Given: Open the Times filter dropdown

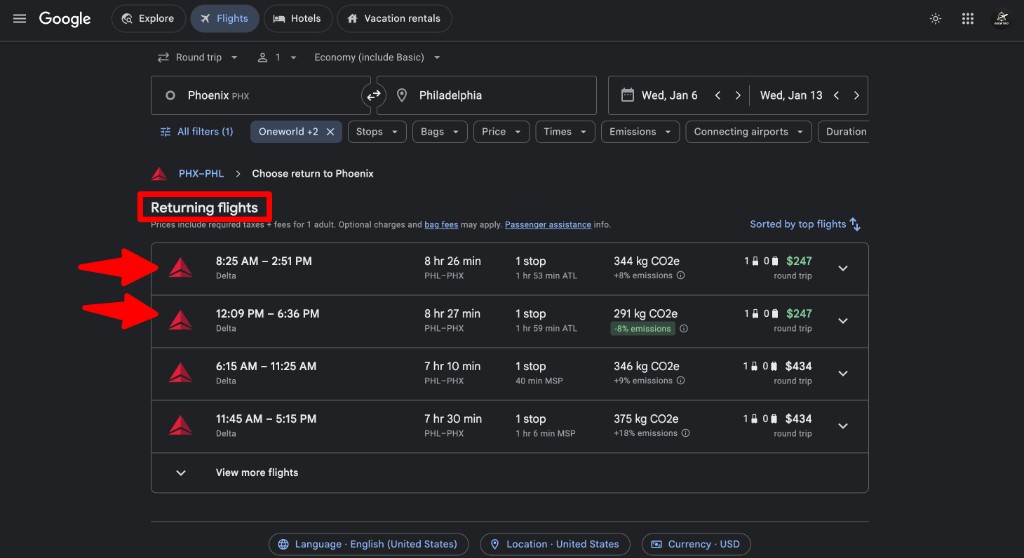Looking at the screenshot, I should point(565,132).
